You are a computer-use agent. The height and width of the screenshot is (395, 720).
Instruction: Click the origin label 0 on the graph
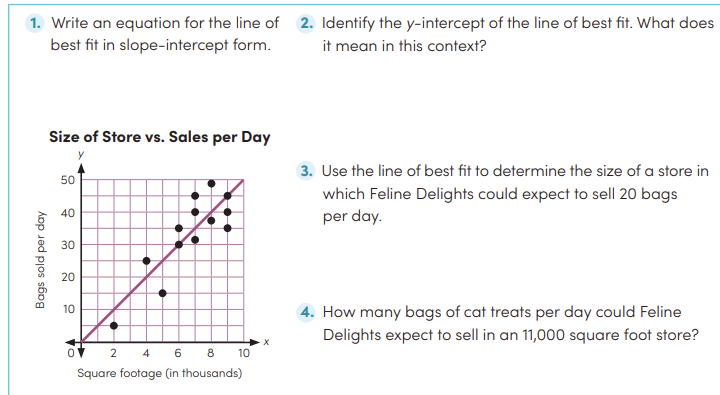[71, 353]
